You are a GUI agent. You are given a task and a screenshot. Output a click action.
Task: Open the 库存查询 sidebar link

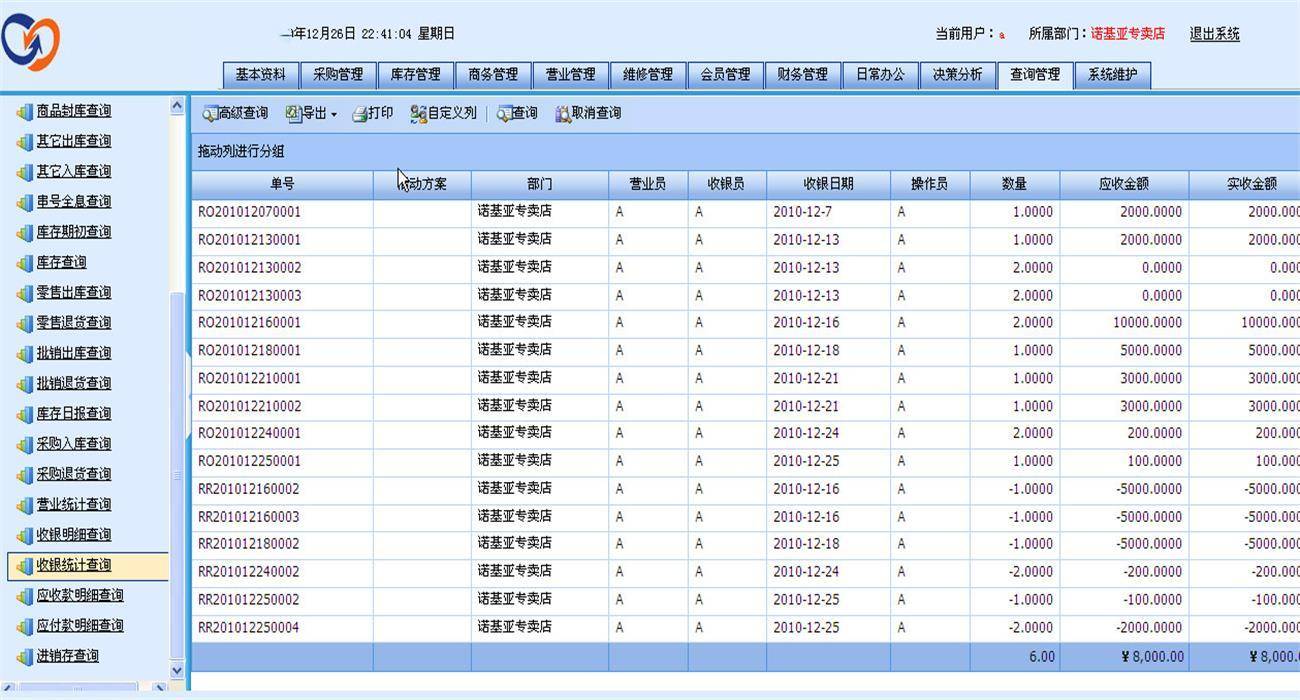[62, 262]
